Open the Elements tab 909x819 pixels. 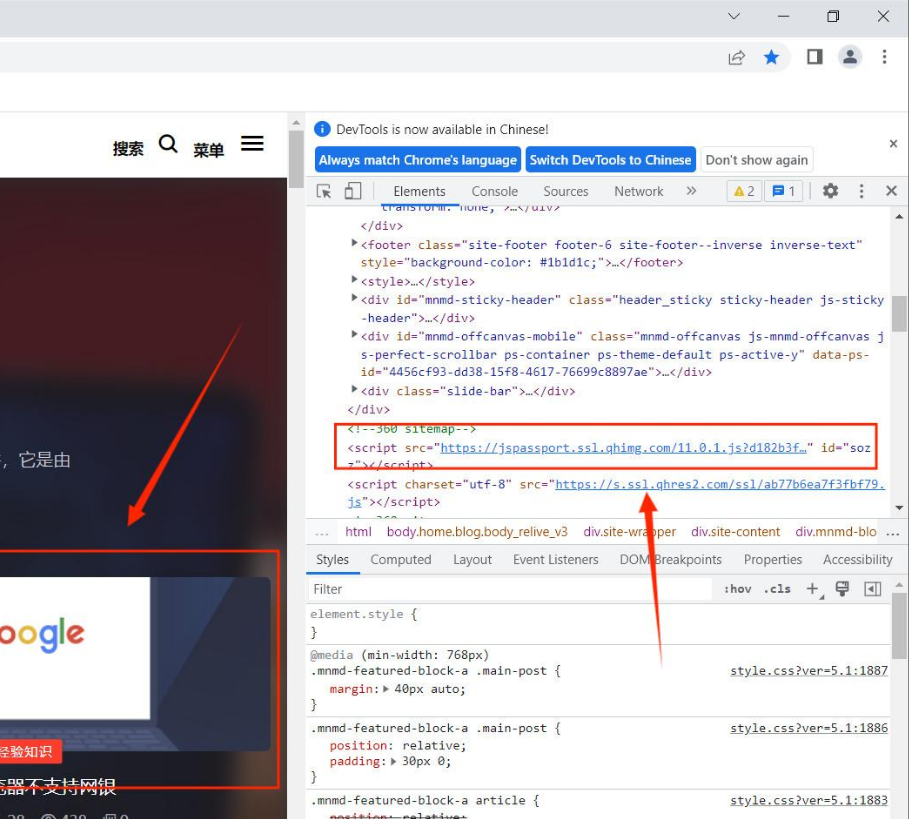coord(419,191)
